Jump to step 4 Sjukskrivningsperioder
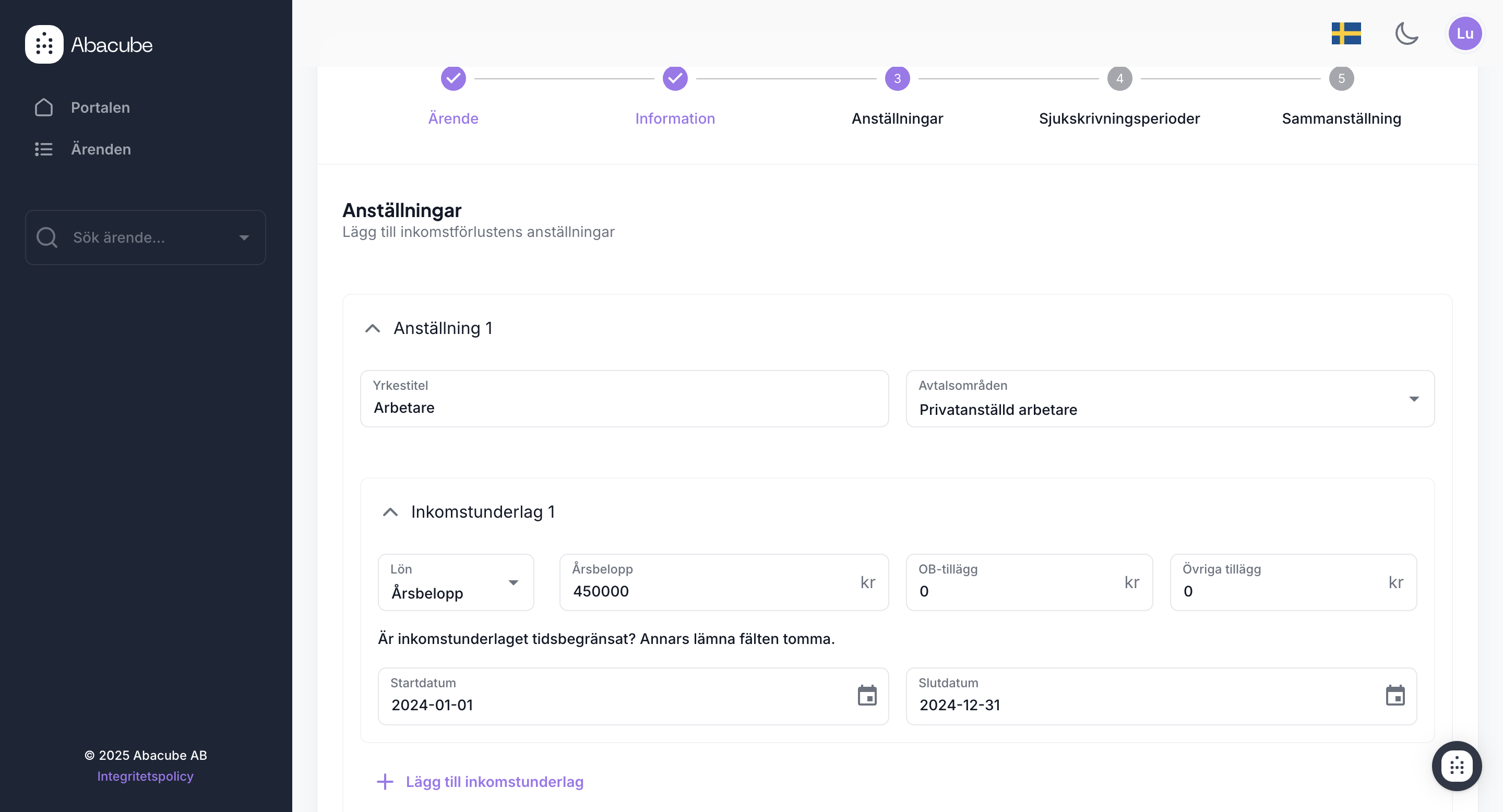The image size is (1503, 812). tap(1119, 79)
